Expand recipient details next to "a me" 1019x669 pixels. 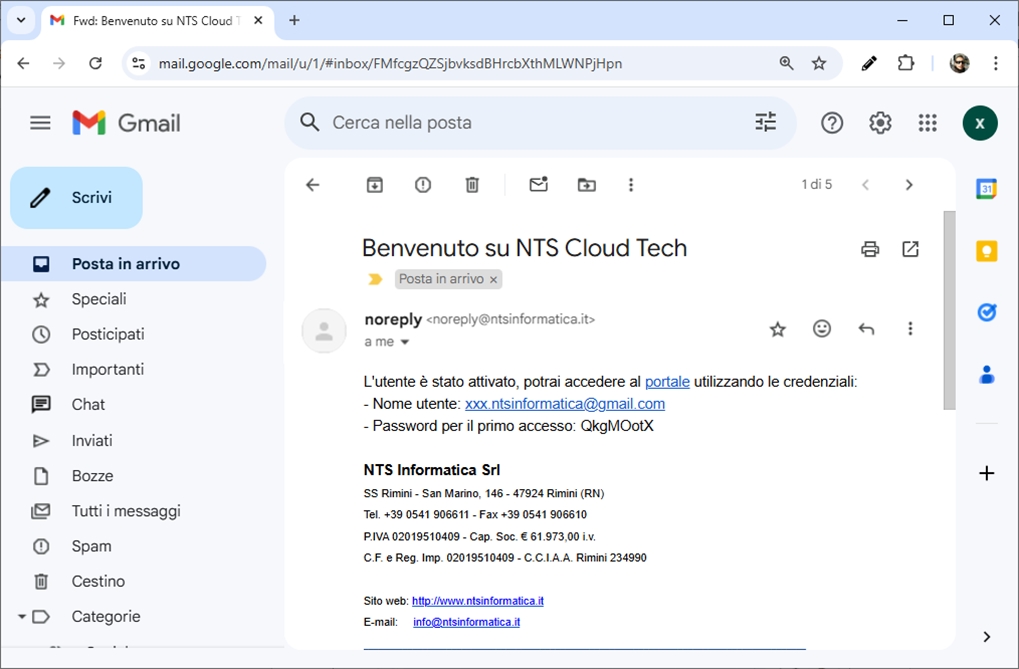coord(405,342)
